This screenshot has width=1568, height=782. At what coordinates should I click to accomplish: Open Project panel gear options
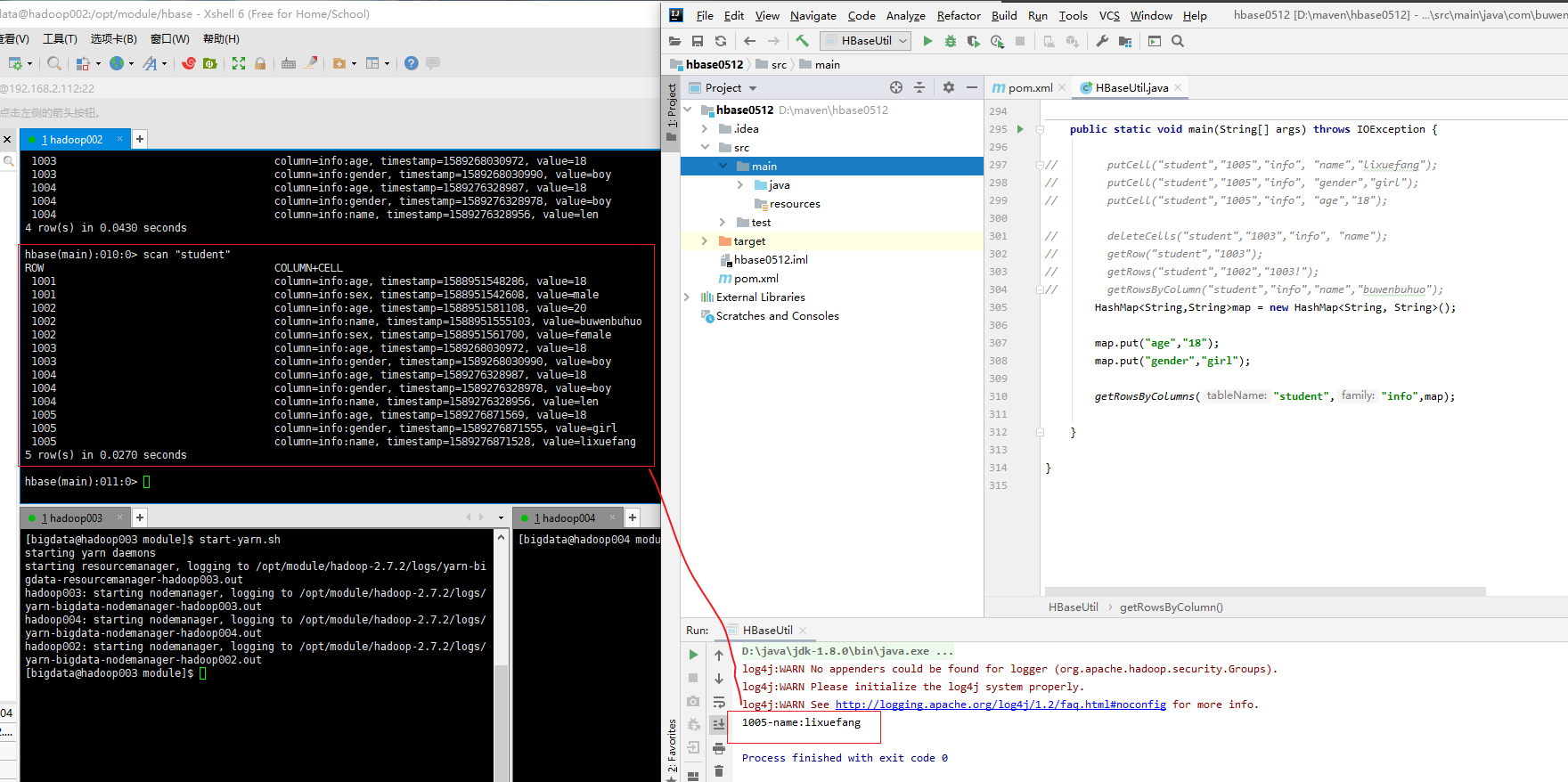point(949,87)
